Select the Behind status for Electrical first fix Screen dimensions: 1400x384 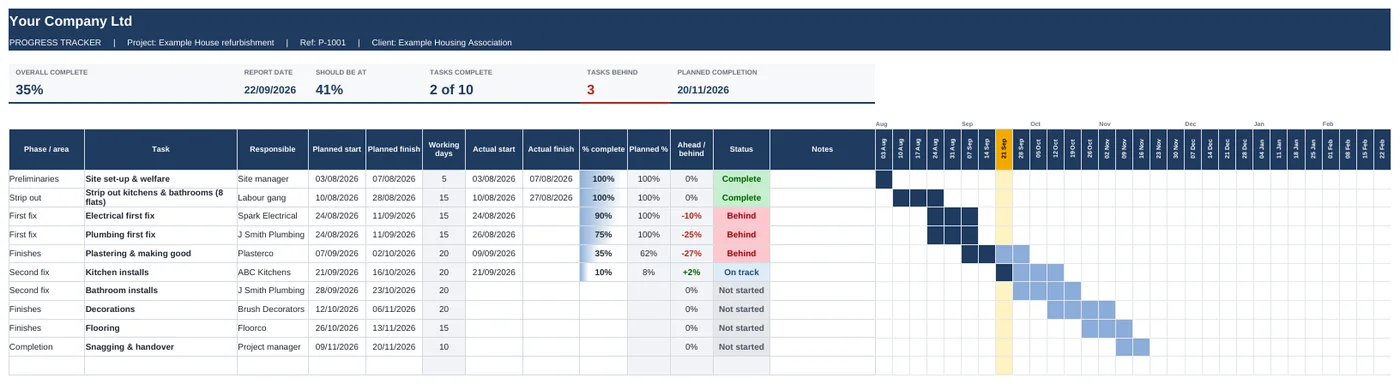pos(741,216)
